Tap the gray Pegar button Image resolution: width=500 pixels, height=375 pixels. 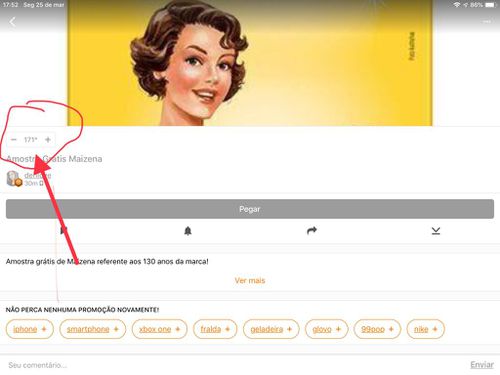coord(250,209)
